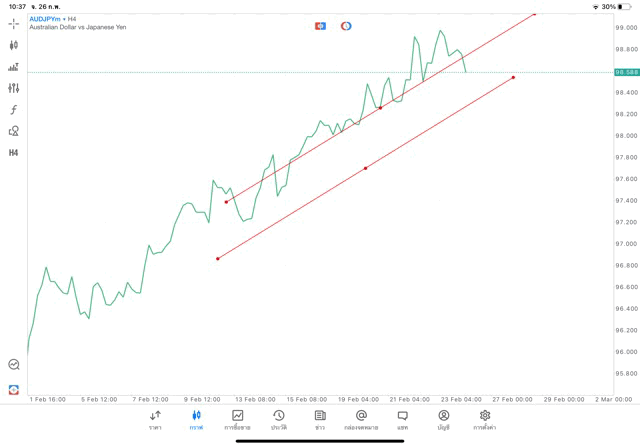The width and height of the screenshot is (640, 447).
Task: Tap the current price label 98.588
Action: click(627, 72)
